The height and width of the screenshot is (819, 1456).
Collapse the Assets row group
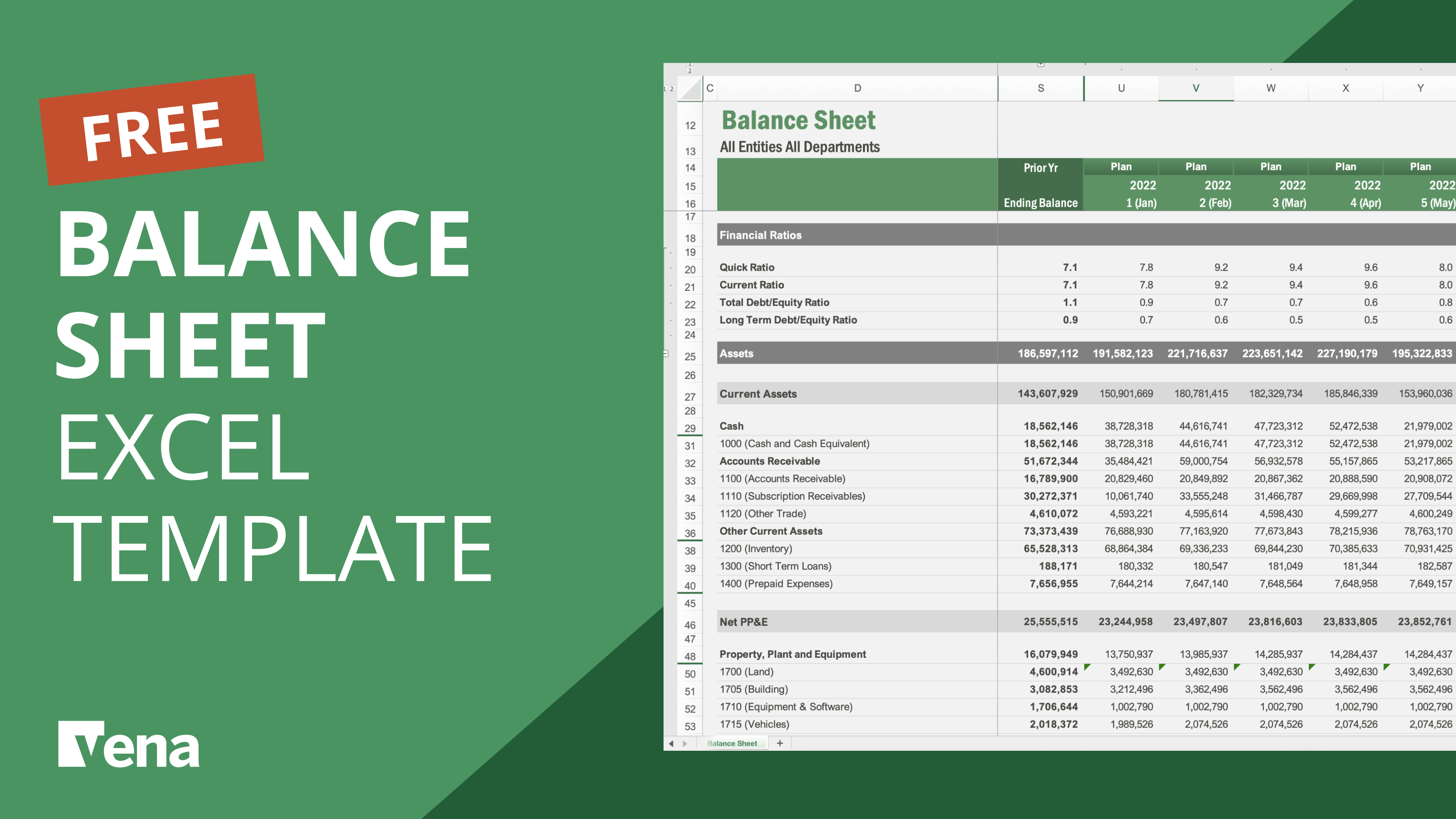coord(666,354)
